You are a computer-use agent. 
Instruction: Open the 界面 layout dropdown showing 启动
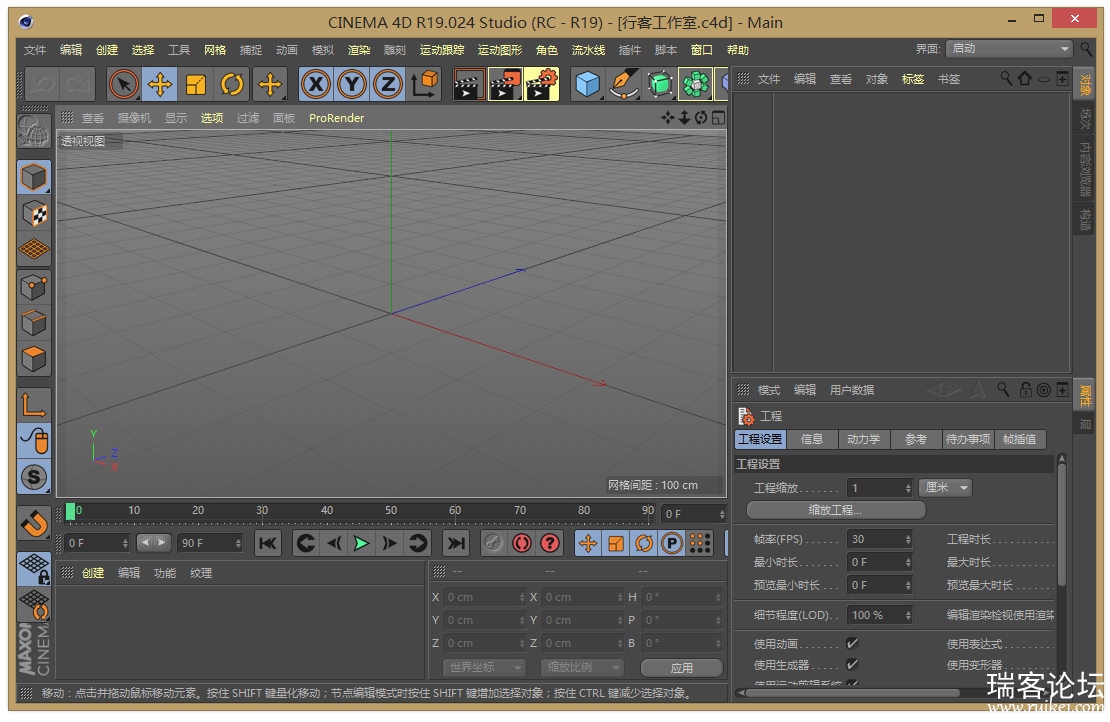pos(1010,49)
